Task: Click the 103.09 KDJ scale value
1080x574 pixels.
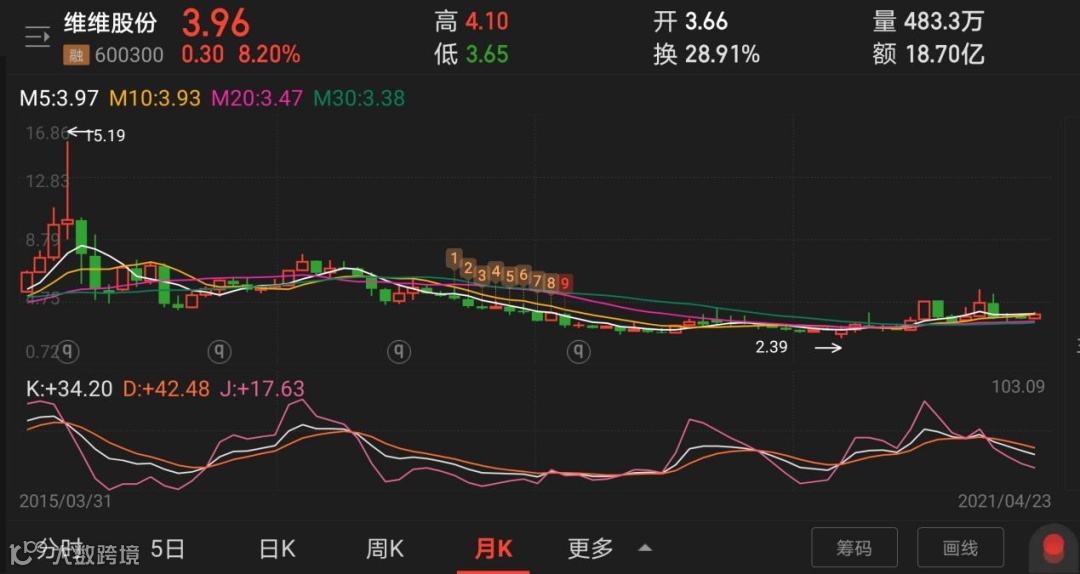Action: coord(1018,387)
